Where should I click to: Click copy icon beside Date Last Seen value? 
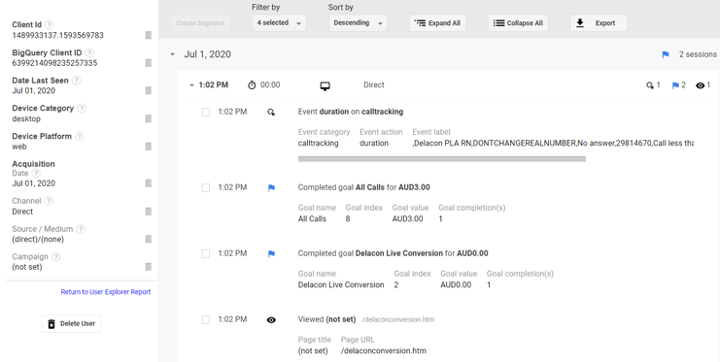148,90
